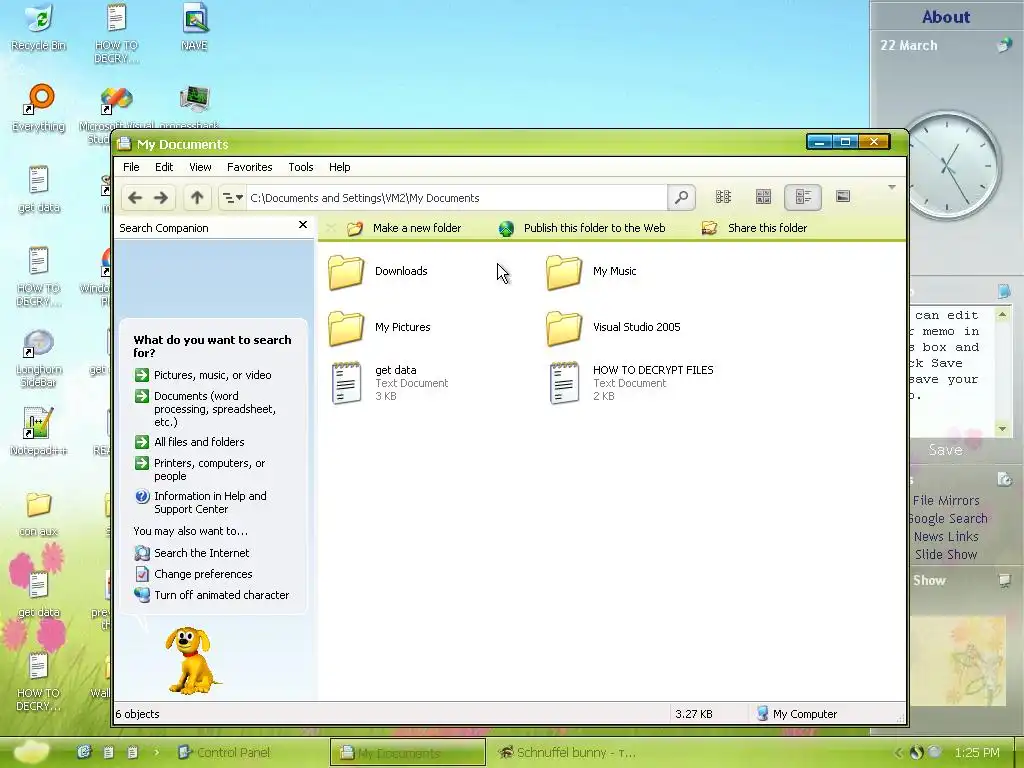This screenshot has height=768, width=1024.
Task: Click the sidebar About header
Action: [x=946, y=17]
